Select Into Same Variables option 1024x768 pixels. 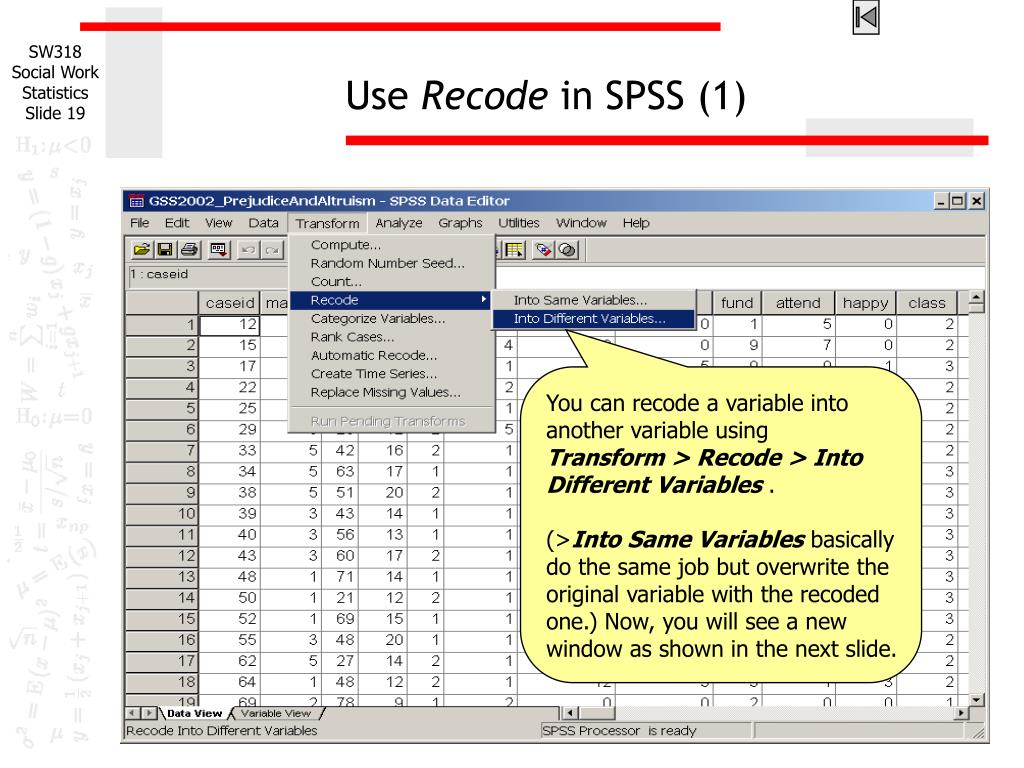[580, 300]
